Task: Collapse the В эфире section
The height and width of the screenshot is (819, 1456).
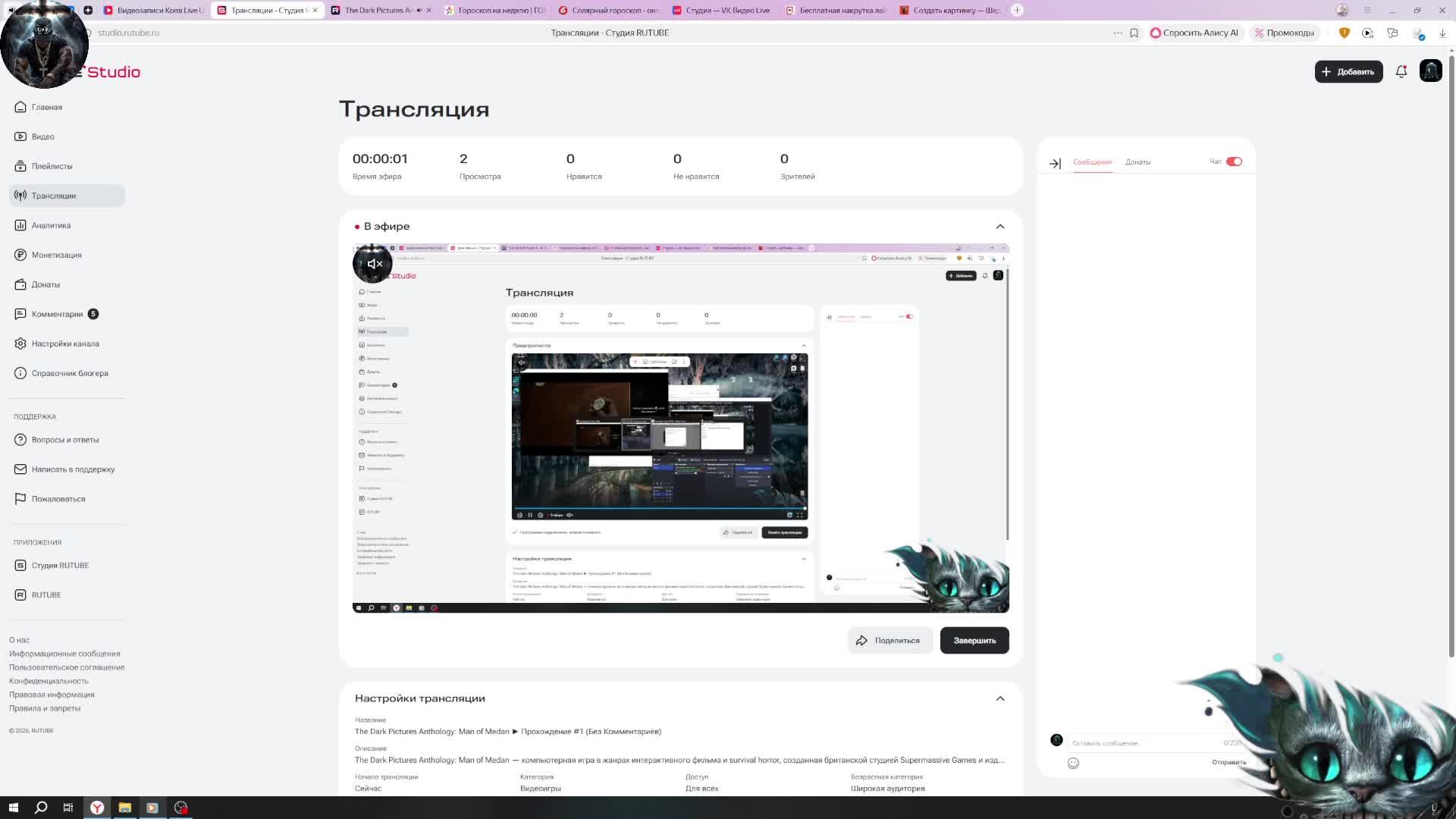Action: click(999, 227)
